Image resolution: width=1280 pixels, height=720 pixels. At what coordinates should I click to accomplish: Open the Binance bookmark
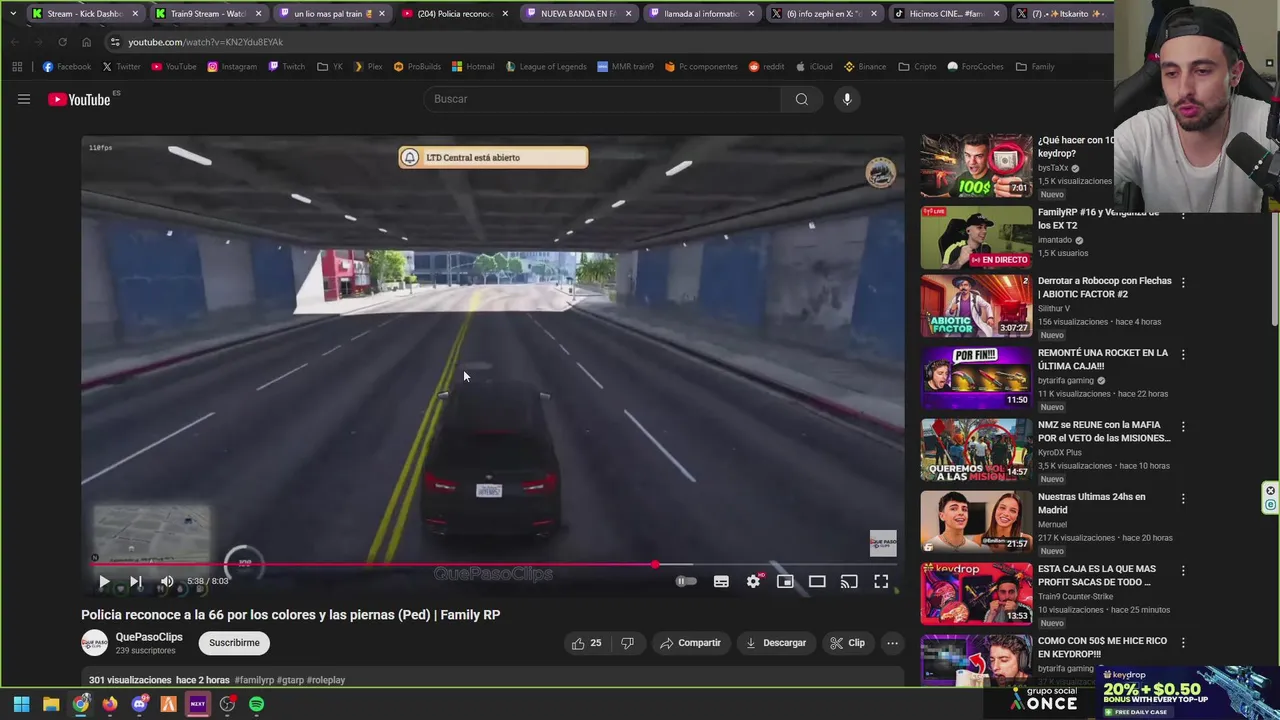864,67
